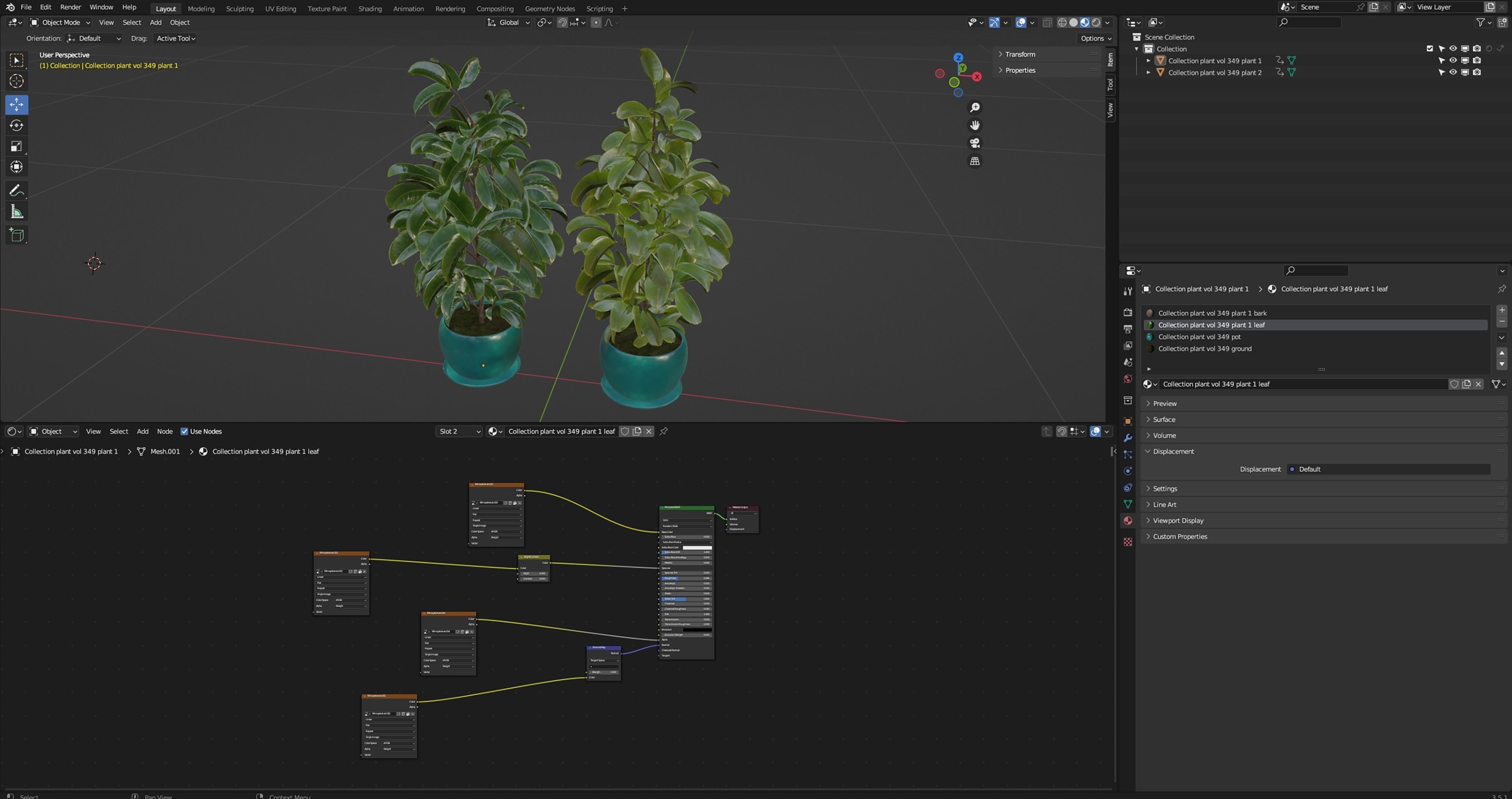Expand plant 2 collection in outliner
Image resolution: width=1512 pixels, height=799 pixels.
1149,72
